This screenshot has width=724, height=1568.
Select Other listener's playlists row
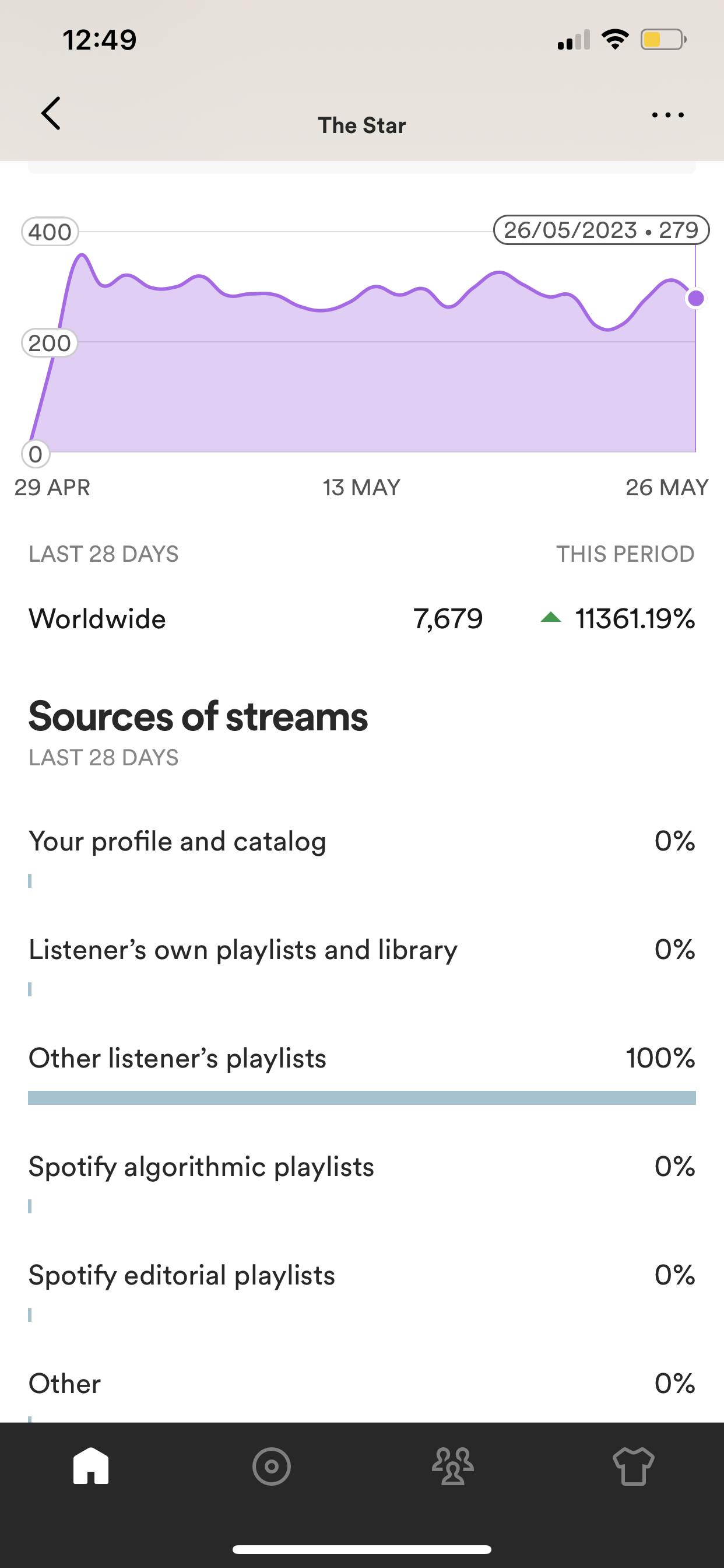coord(361,1058)
